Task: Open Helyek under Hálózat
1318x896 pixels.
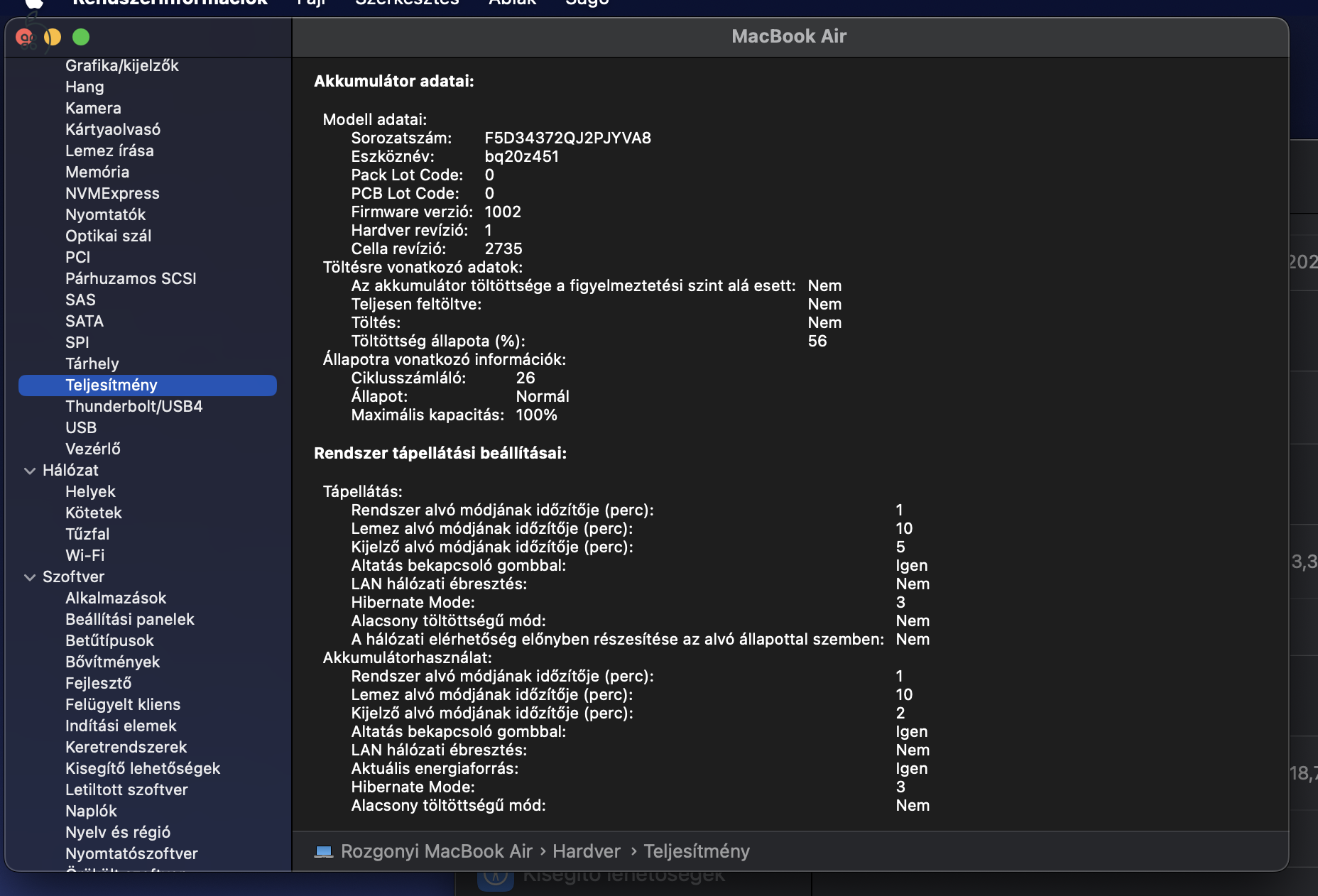Action: (90, 491)
